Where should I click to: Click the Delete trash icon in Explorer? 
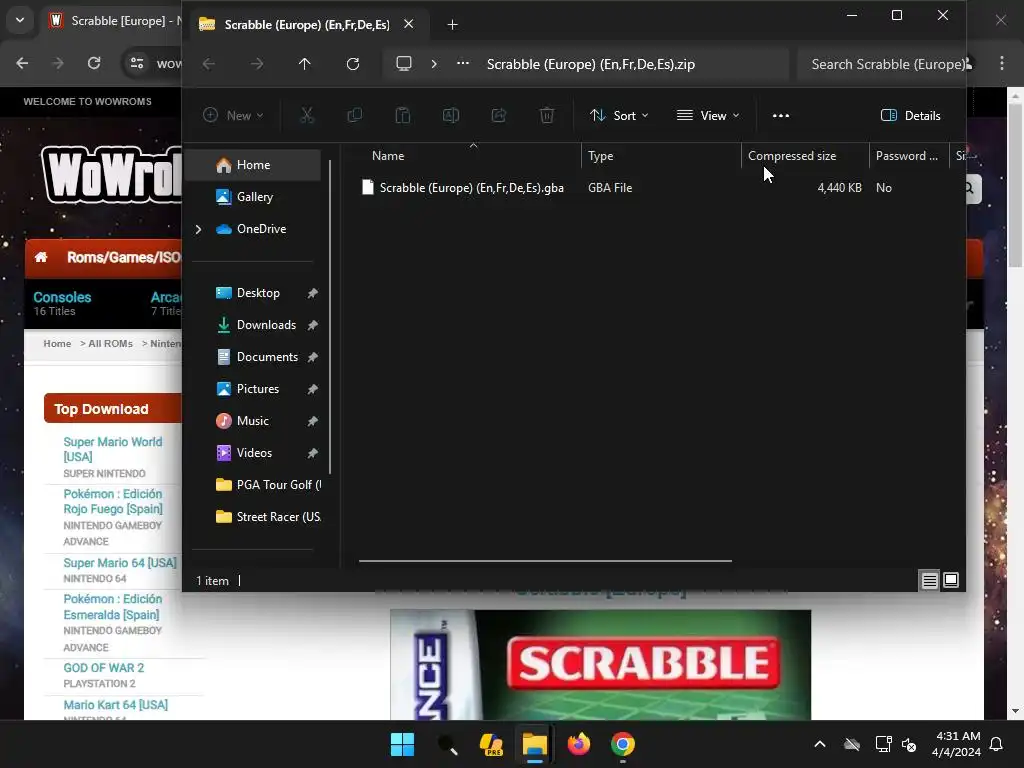[x=547, y=116]
